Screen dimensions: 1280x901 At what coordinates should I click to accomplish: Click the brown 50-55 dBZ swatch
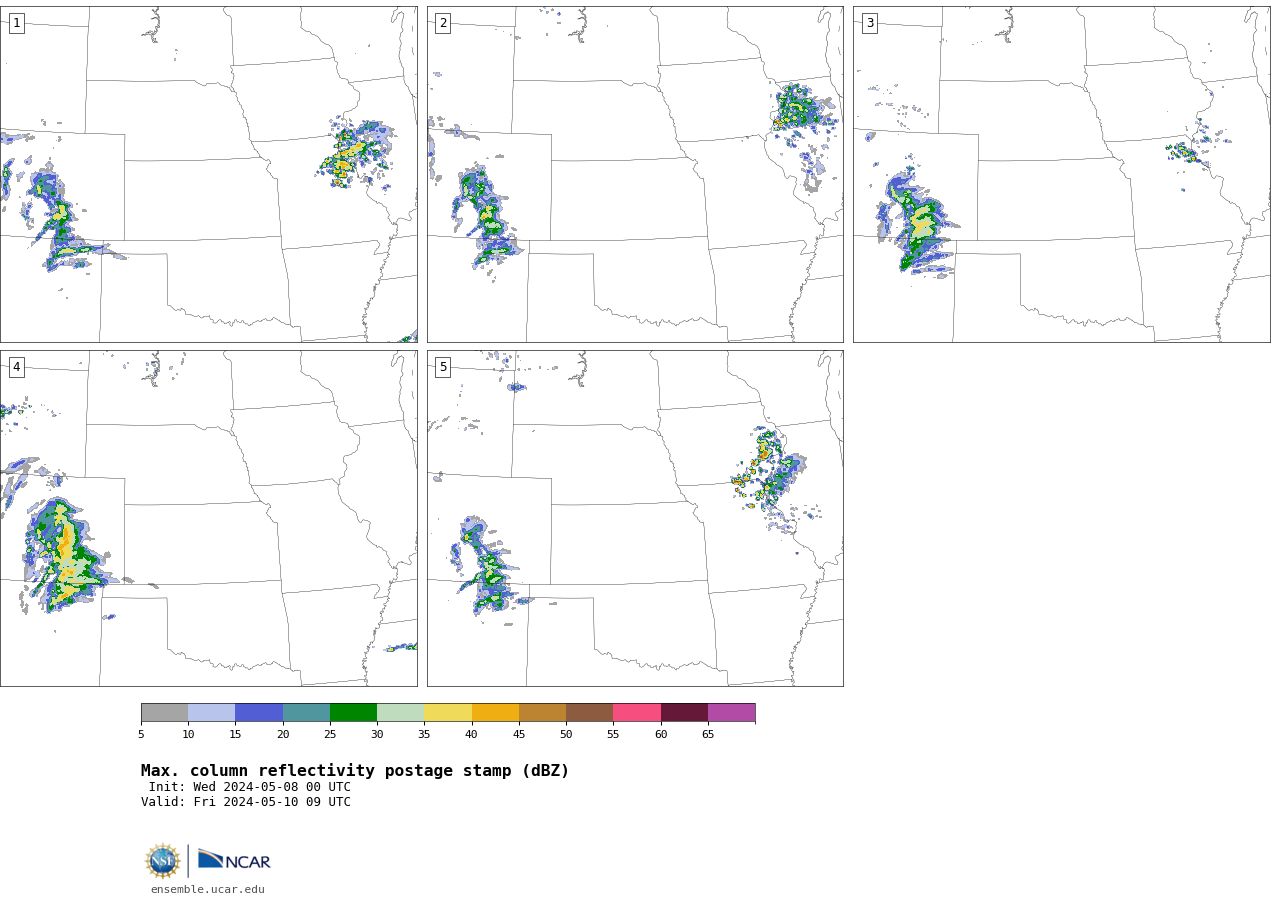pyautogui.click(x=589, y=712)
